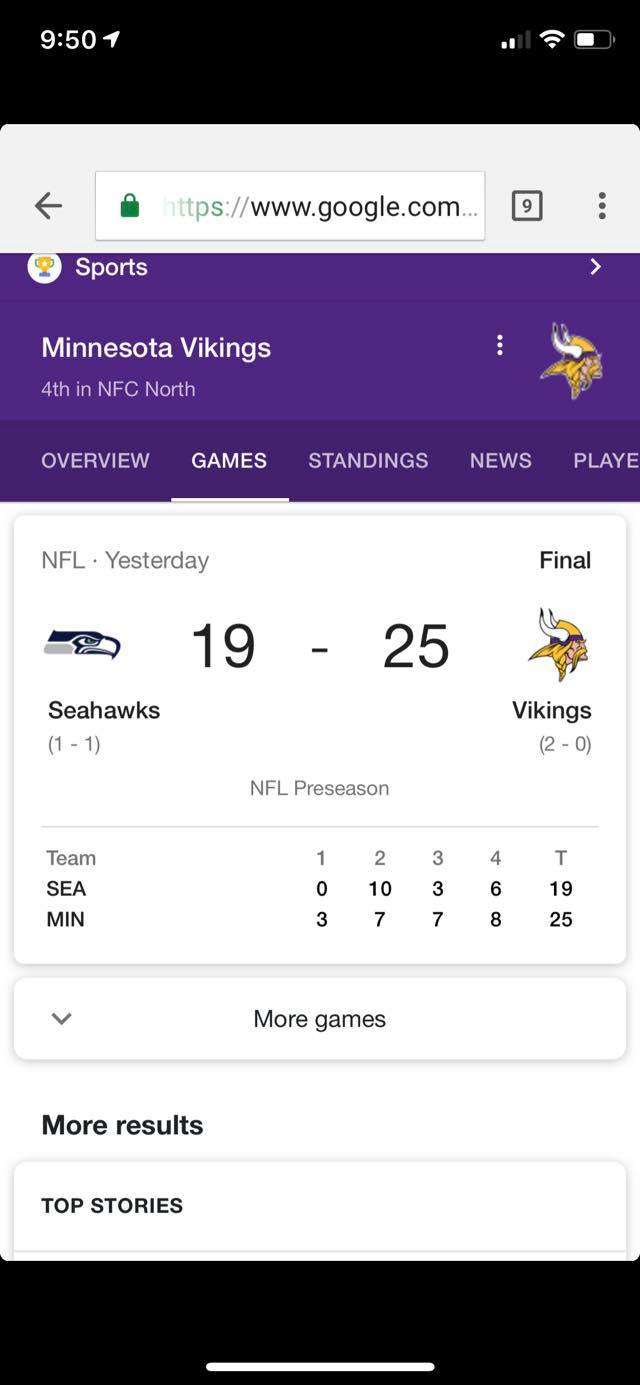Viewport: 640px width, 1385px height.
Task: Tap the Seahawks team logo
Action: pyautogui.click(x=82, y=644)
